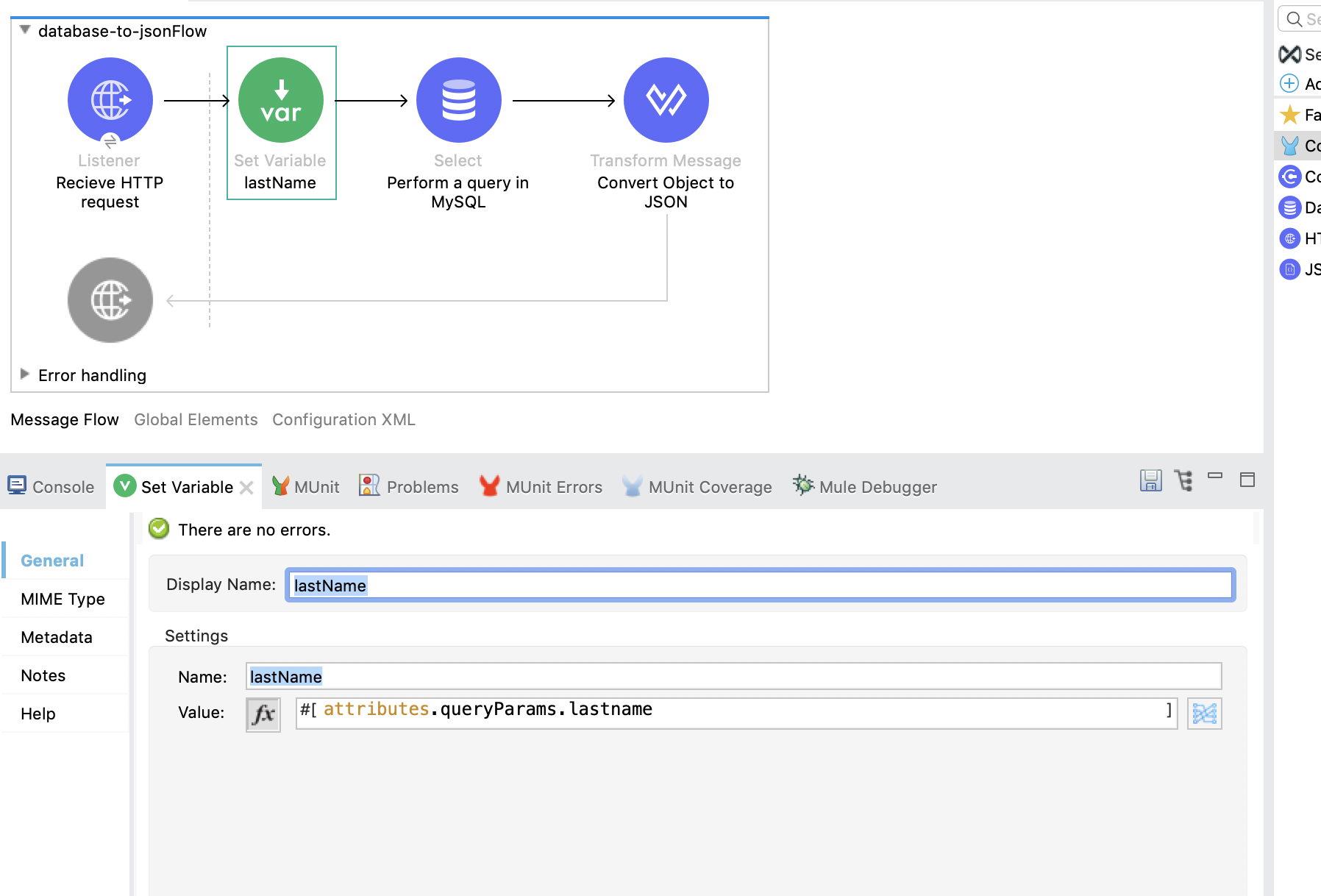Collapse the database-to-jsonFlow flow
Image resolution: width=1321 pixels, height=896 pixels.
click(25, 30)
